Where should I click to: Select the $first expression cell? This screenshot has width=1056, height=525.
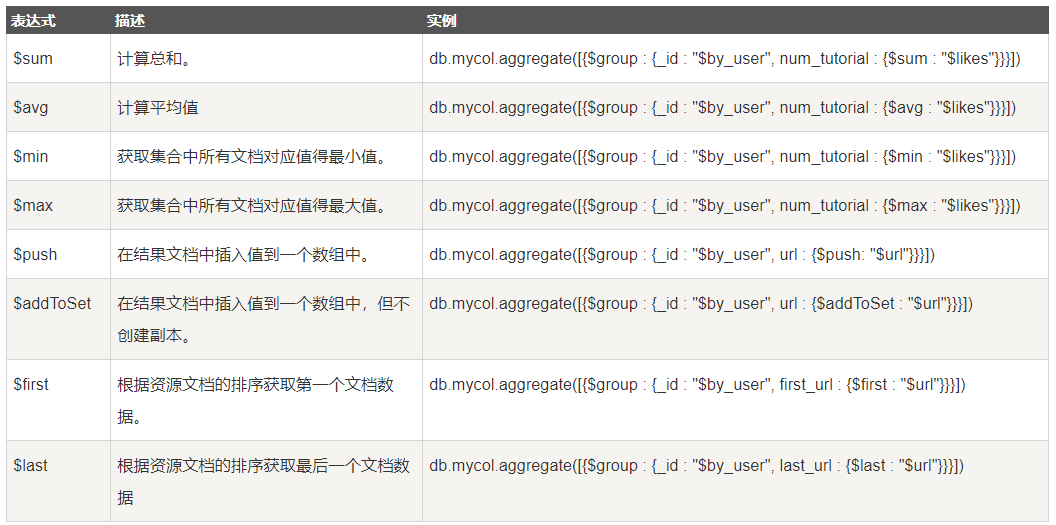(x=31, y=384)
